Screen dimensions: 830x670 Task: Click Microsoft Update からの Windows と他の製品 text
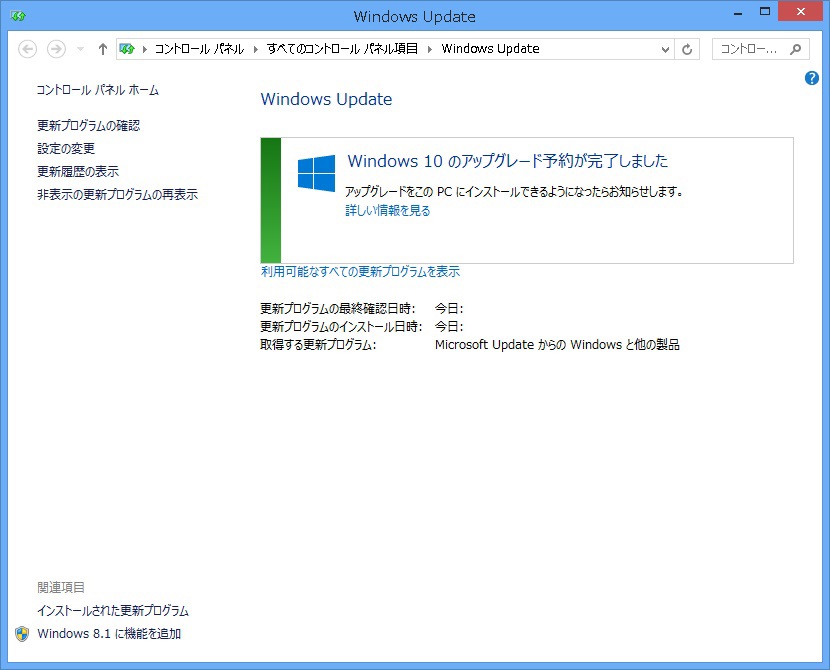(x=557, y=345)
